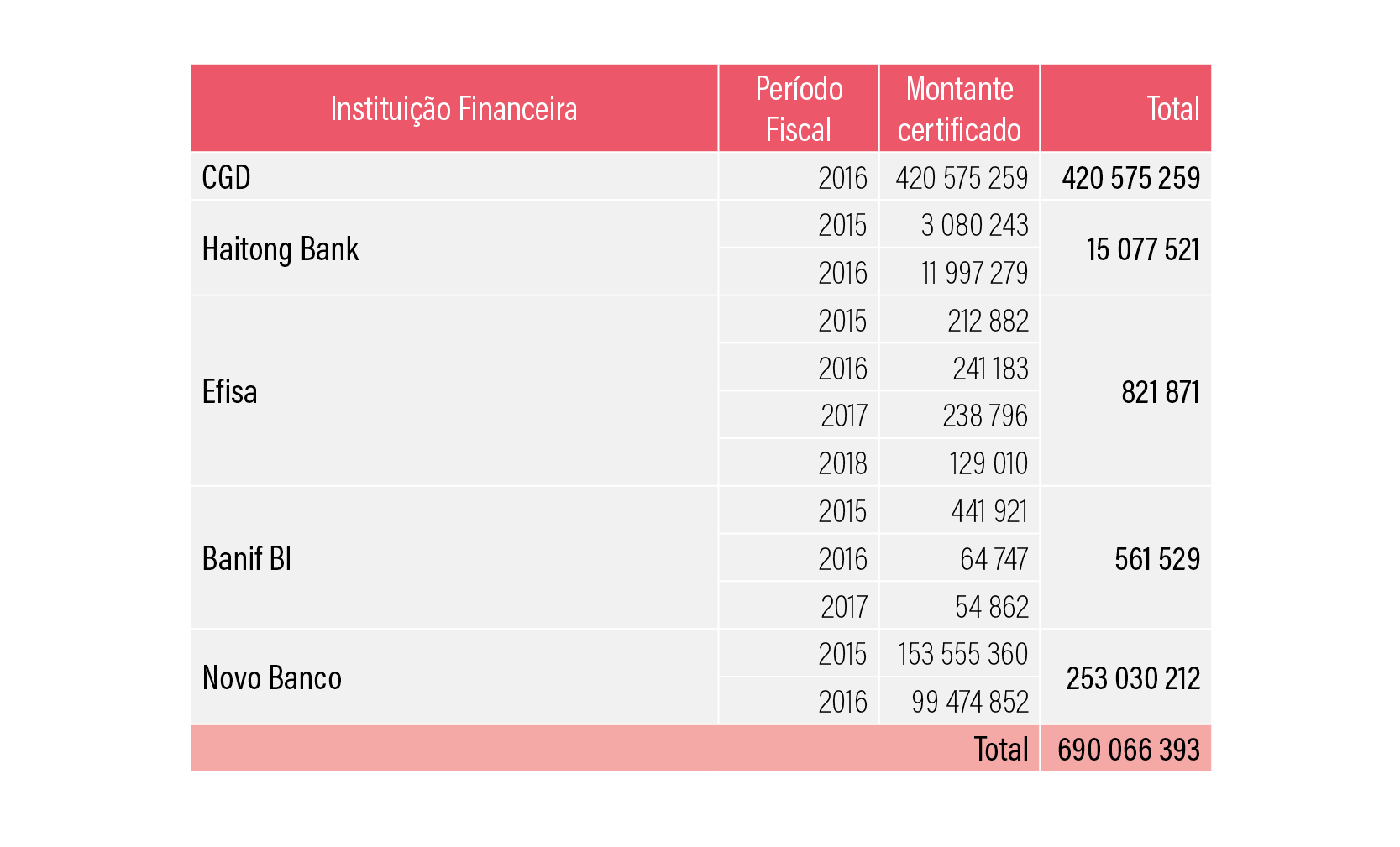Viewport: 1400px width, 847px height.
Task: Select the amount 153 555 360 cell
Action: 962,654
